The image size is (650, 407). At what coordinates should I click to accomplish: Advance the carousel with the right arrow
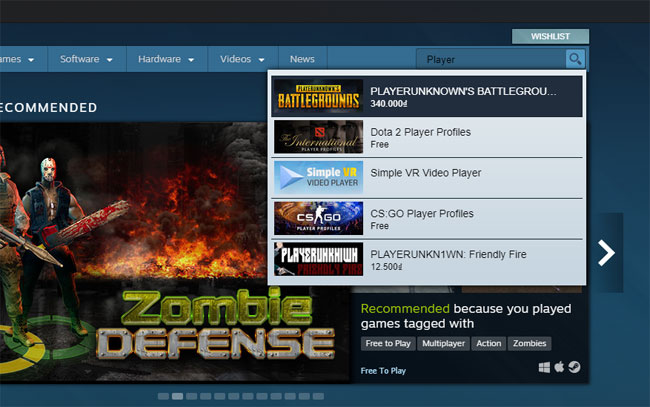[606, 252]
